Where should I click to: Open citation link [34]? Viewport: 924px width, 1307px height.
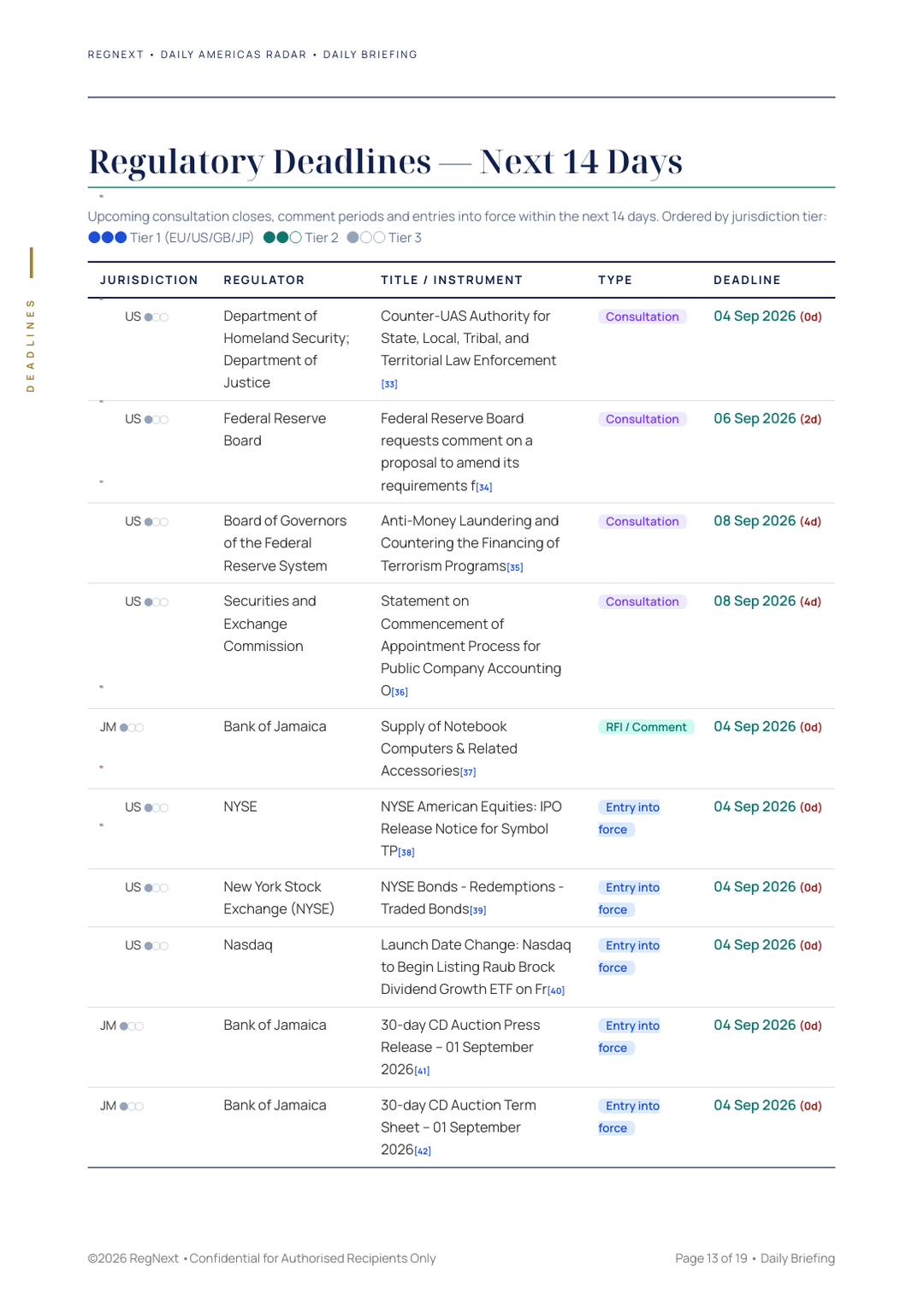coord(484,487)
